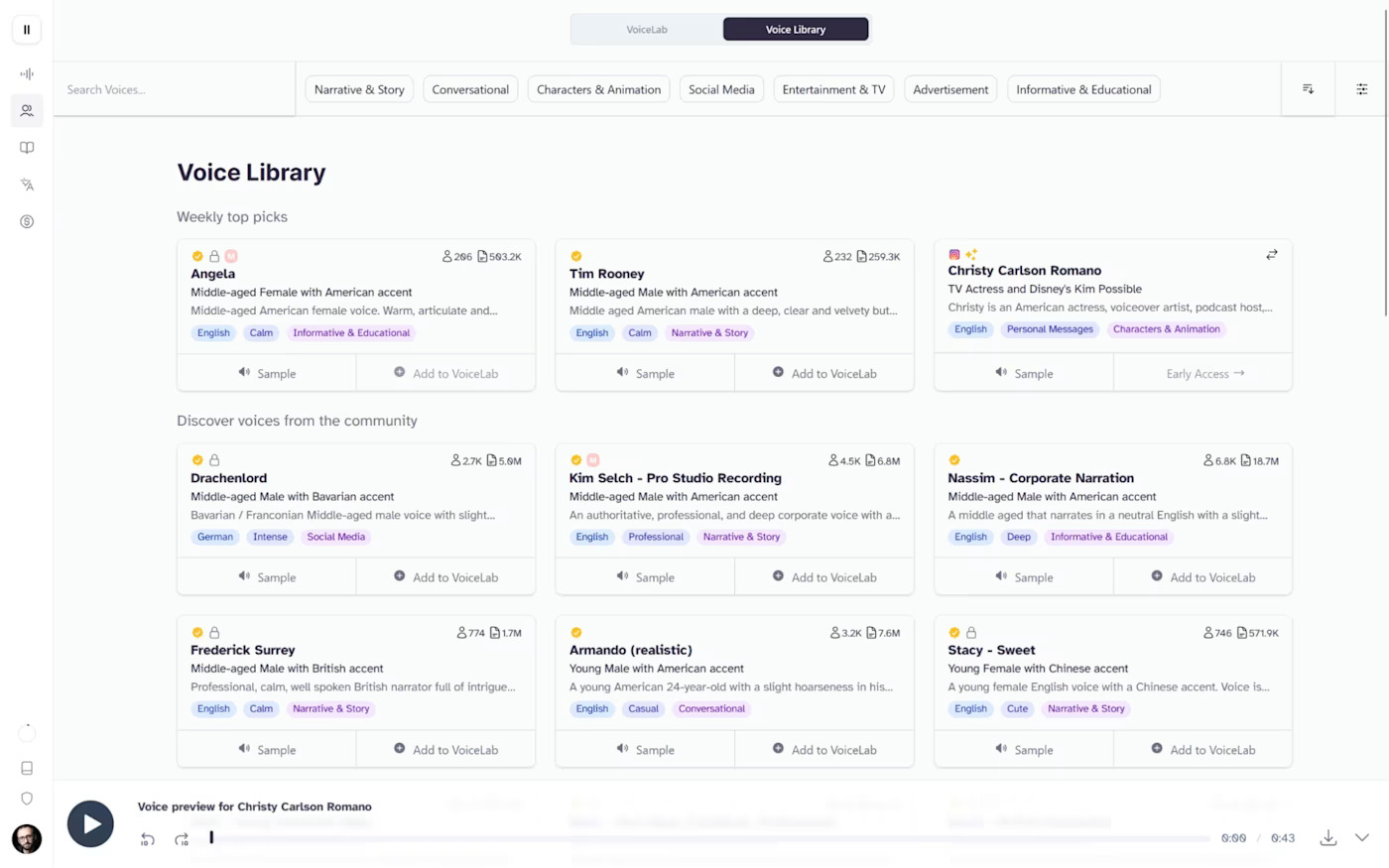Viewport: 1389px width, 868px height.
Task: Open the sort options icon
Action: pos(1308,89)
